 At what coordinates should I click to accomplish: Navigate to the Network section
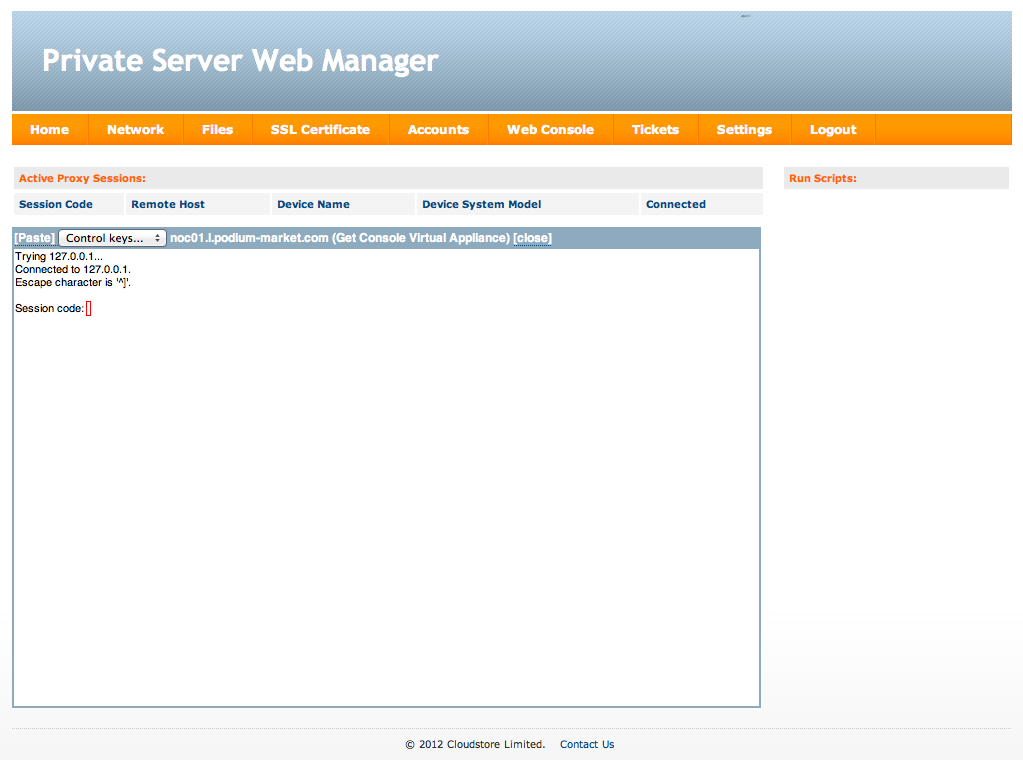pyautogui.click(x=135, y=129)
